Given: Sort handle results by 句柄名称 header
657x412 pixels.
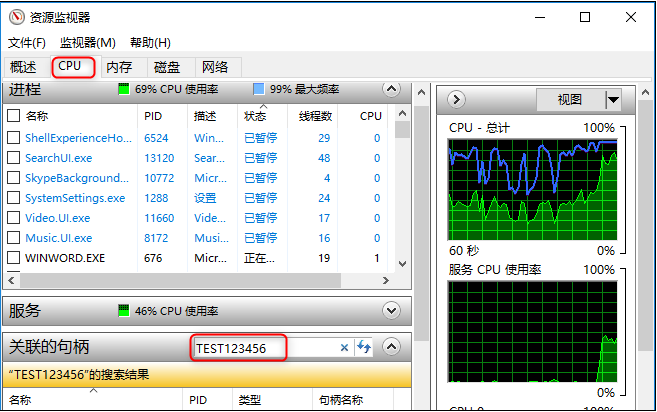Looking at the screenshot, I should coord(353,400).
